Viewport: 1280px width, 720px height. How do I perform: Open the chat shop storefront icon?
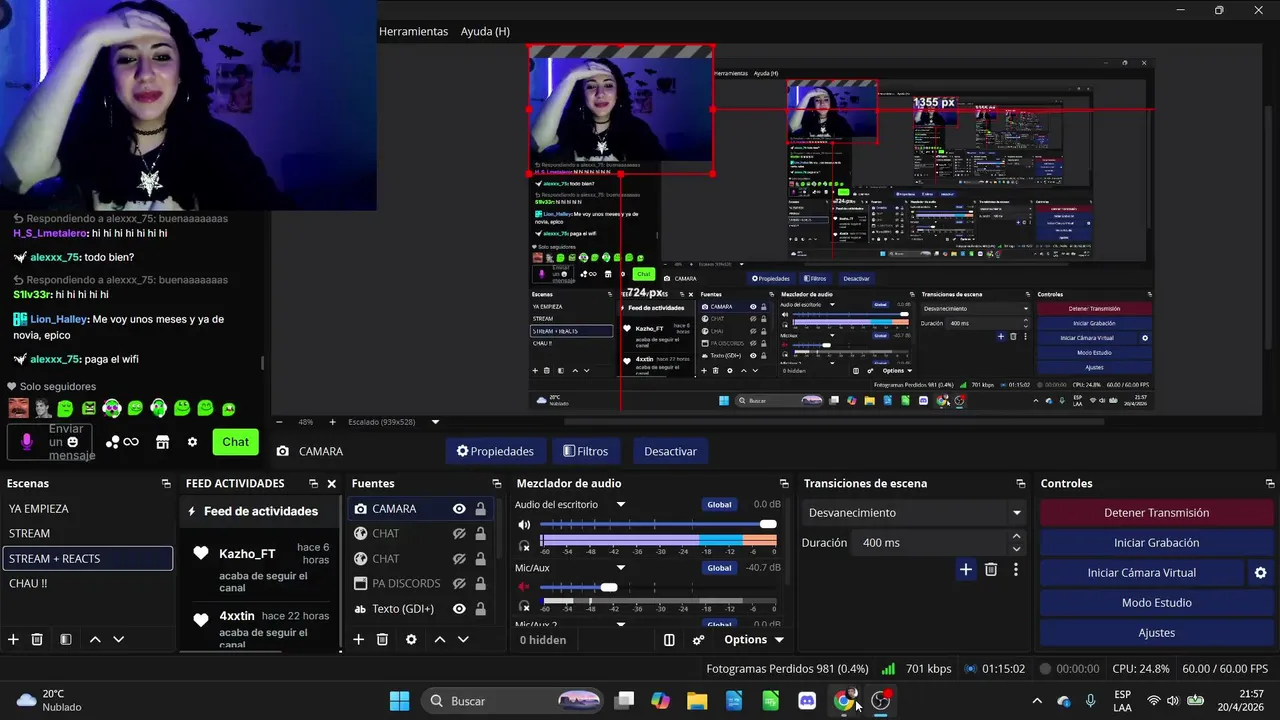[x=162, y=442]
